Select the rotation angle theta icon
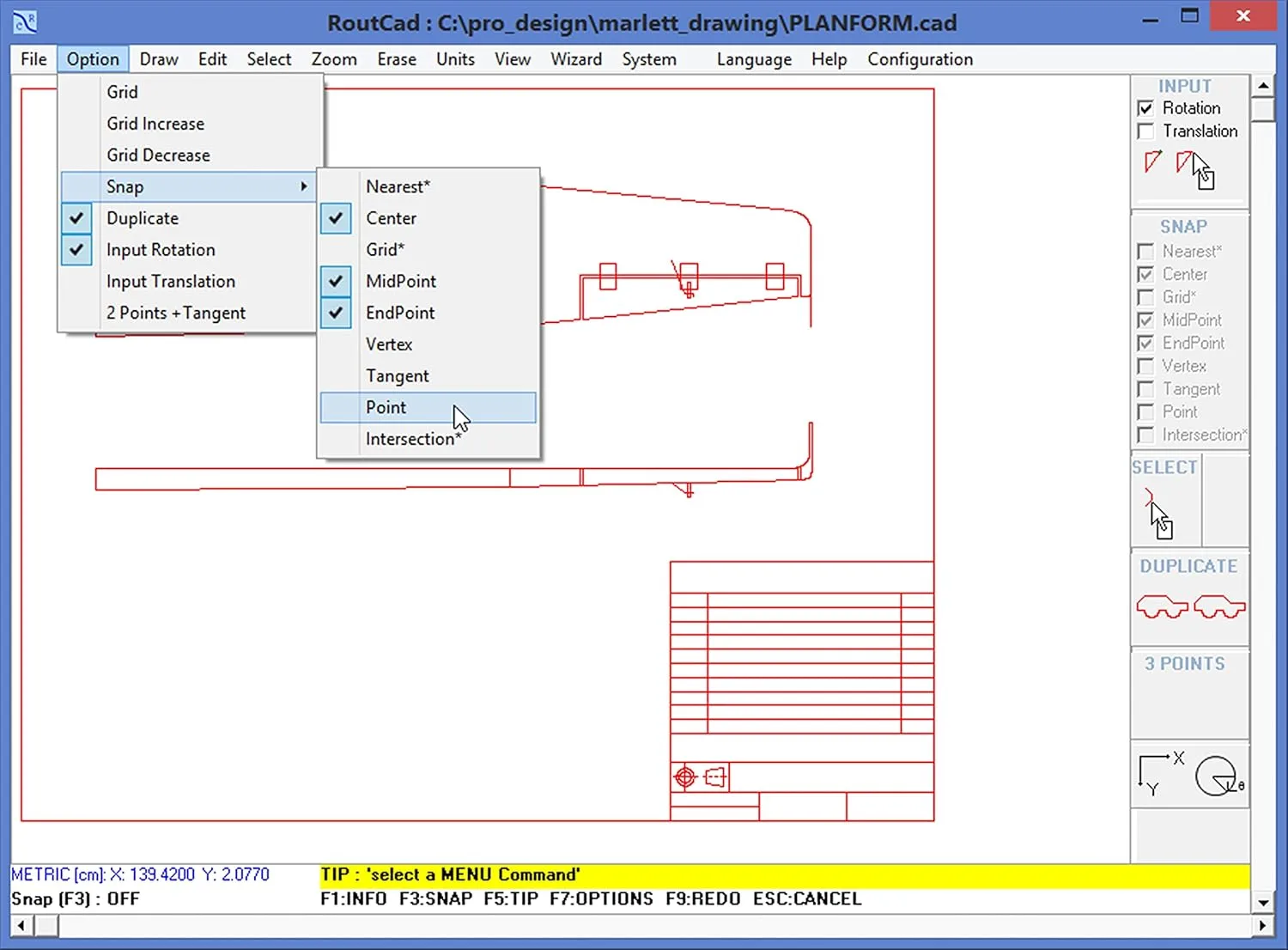Viewport: 1288px width, 950px height. (x=1218, y=774)
